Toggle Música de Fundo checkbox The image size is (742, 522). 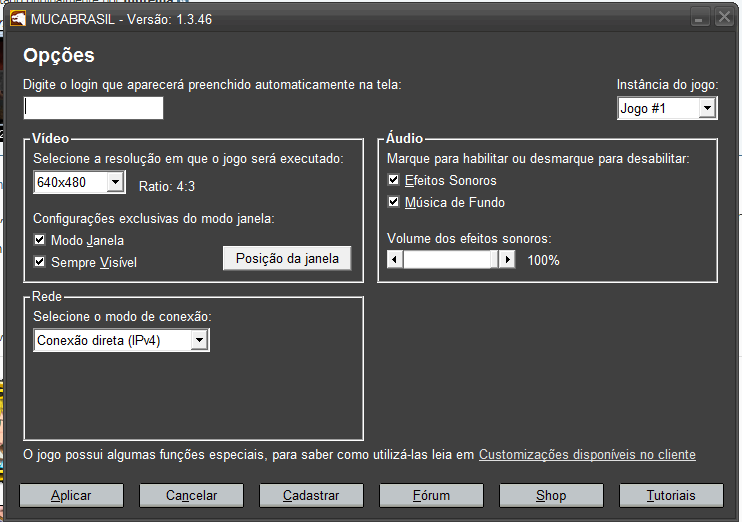[394, 203]
